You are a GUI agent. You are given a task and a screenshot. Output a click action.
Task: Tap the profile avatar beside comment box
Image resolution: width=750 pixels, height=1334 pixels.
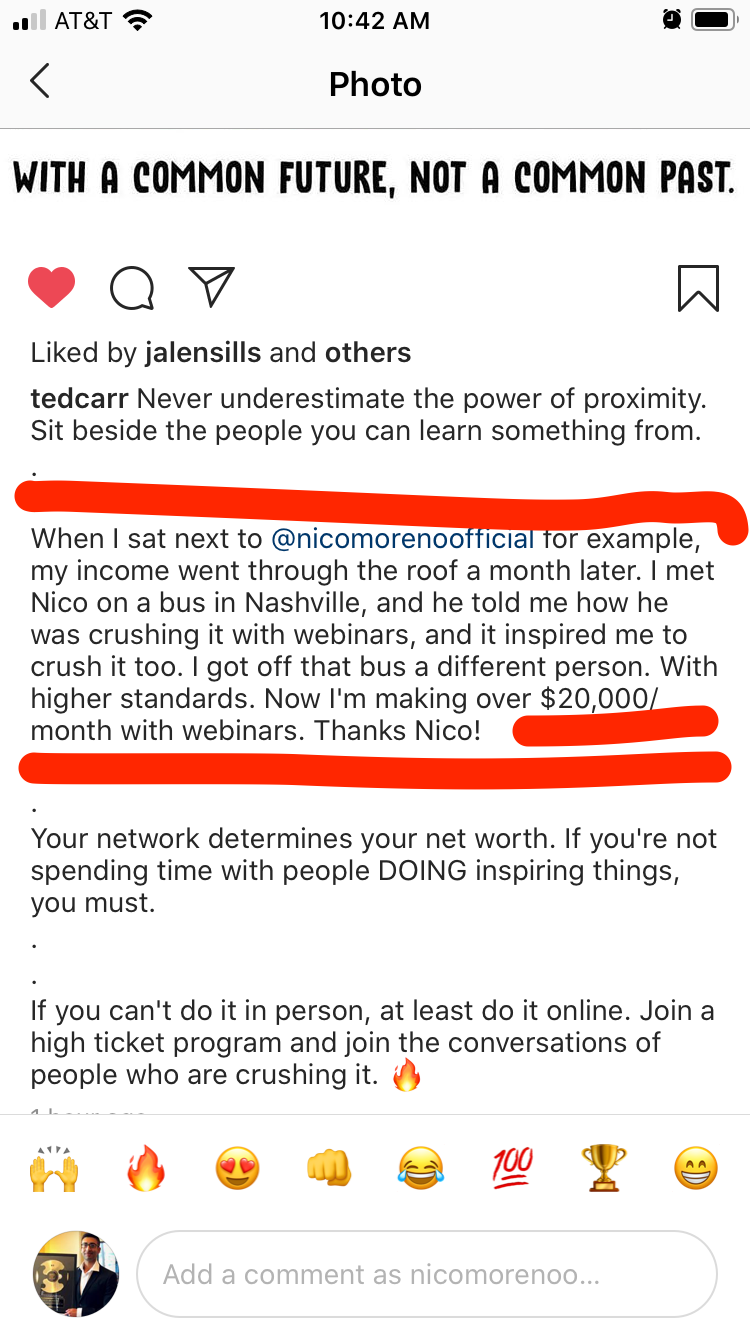pyautogui.click(x=76, y=1275)
